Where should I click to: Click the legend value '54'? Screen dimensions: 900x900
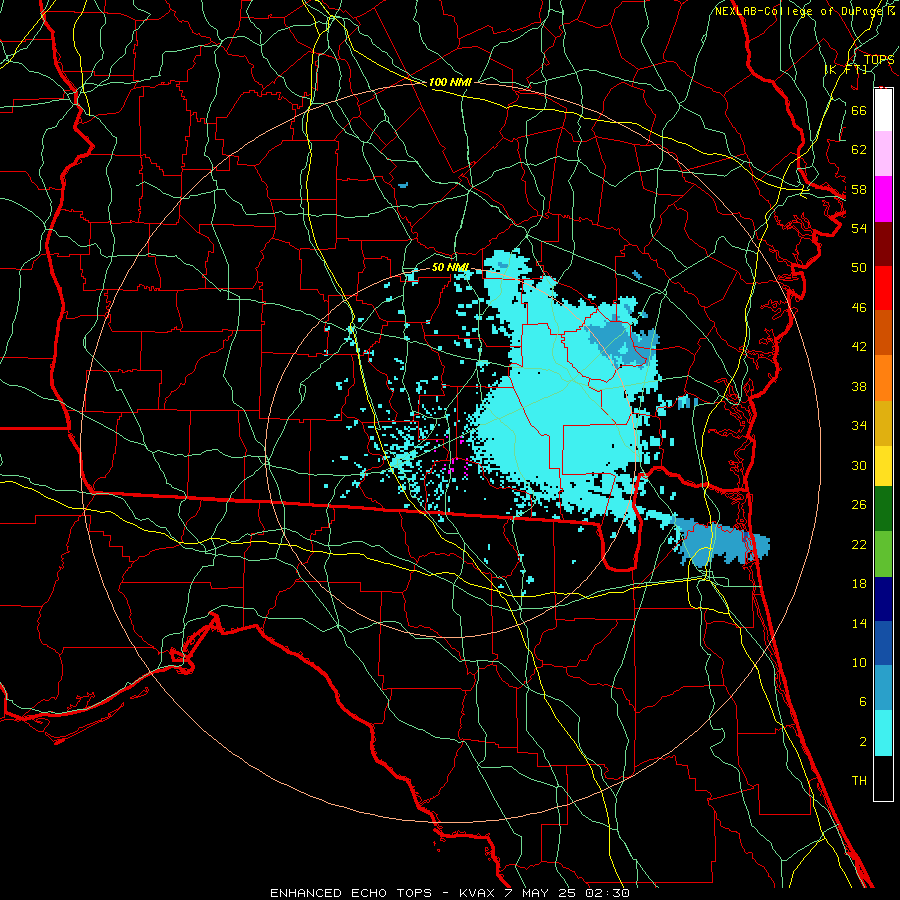[x=859, y=228]
